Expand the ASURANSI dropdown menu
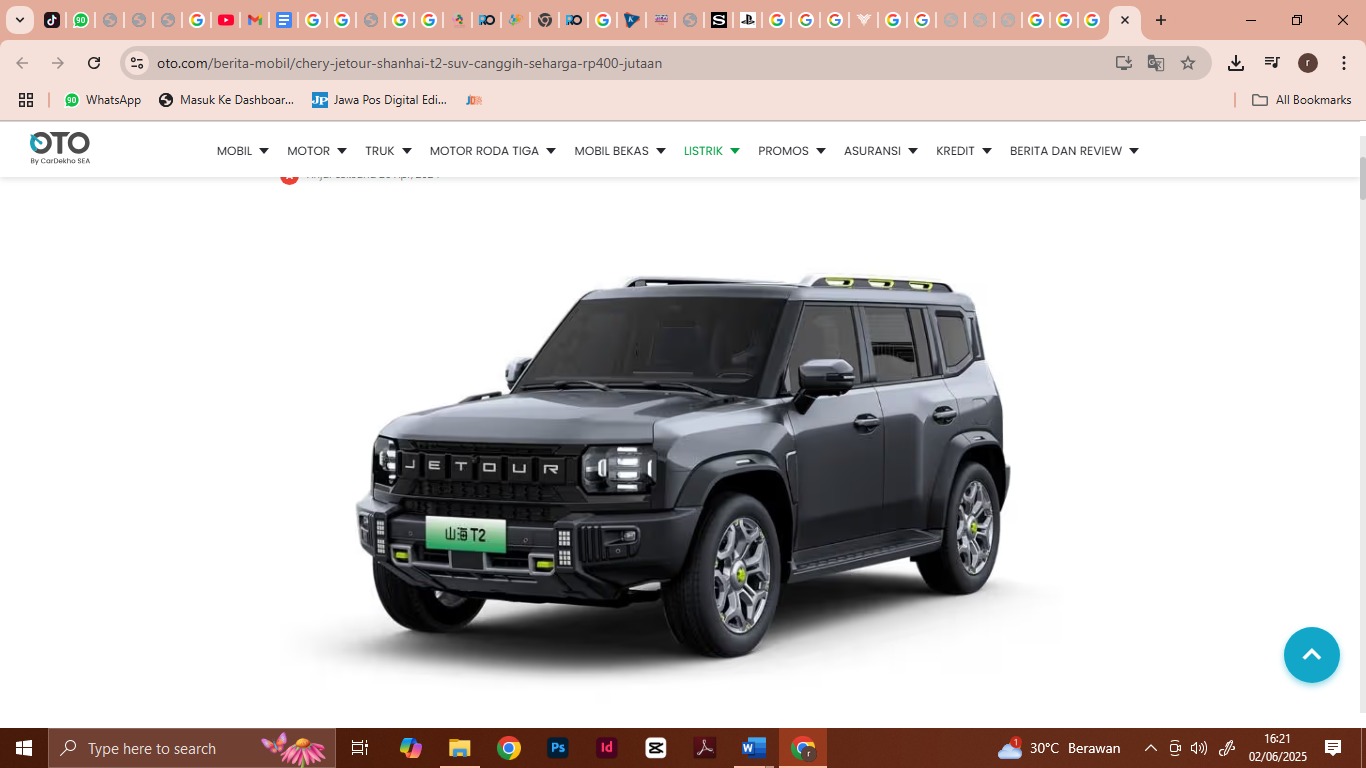1366x768 pixels. [881, 151]
